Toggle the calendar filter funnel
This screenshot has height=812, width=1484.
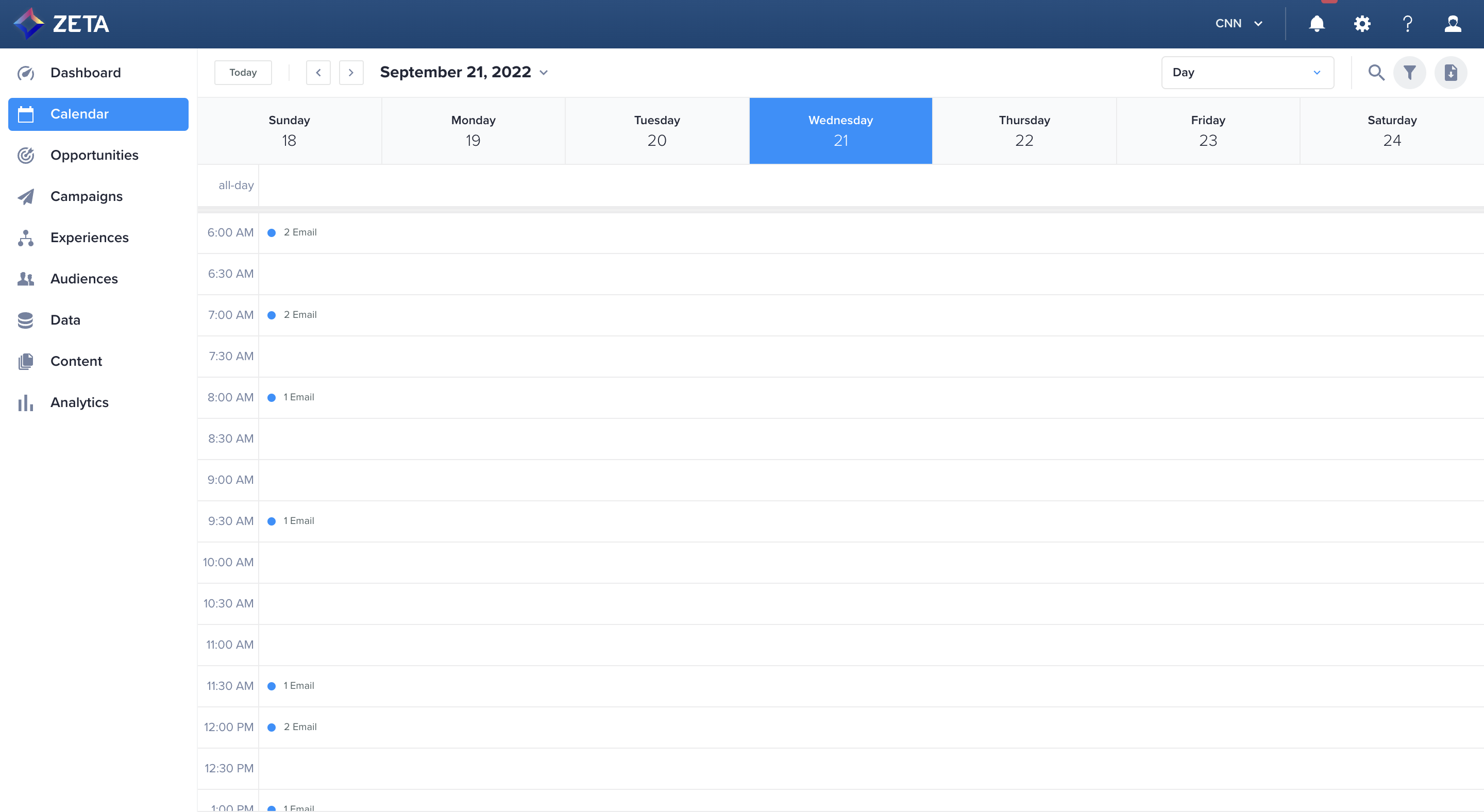pyautogui.click(x=1409, y=73)
